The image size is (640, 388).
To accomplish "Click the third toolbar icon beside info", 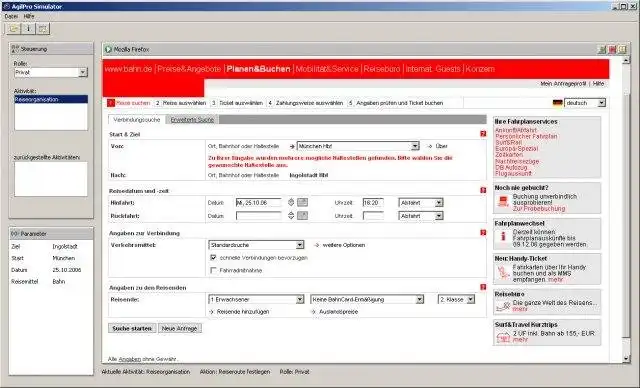I will pos(42,29).
